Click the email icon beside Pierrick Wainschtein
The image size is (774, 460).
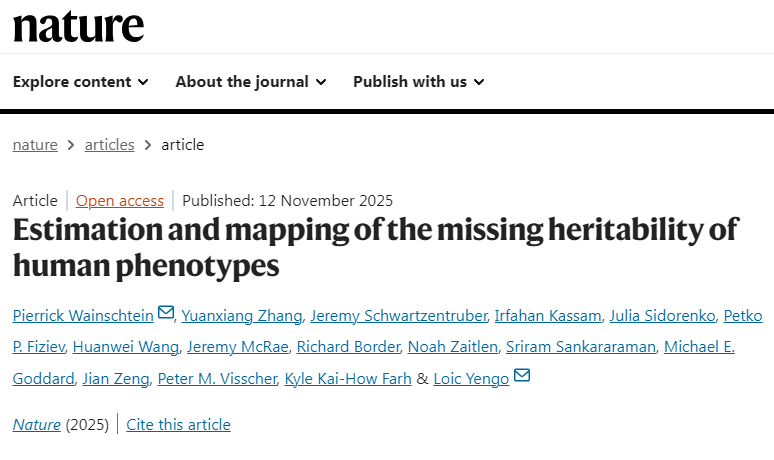click(166, 315)
